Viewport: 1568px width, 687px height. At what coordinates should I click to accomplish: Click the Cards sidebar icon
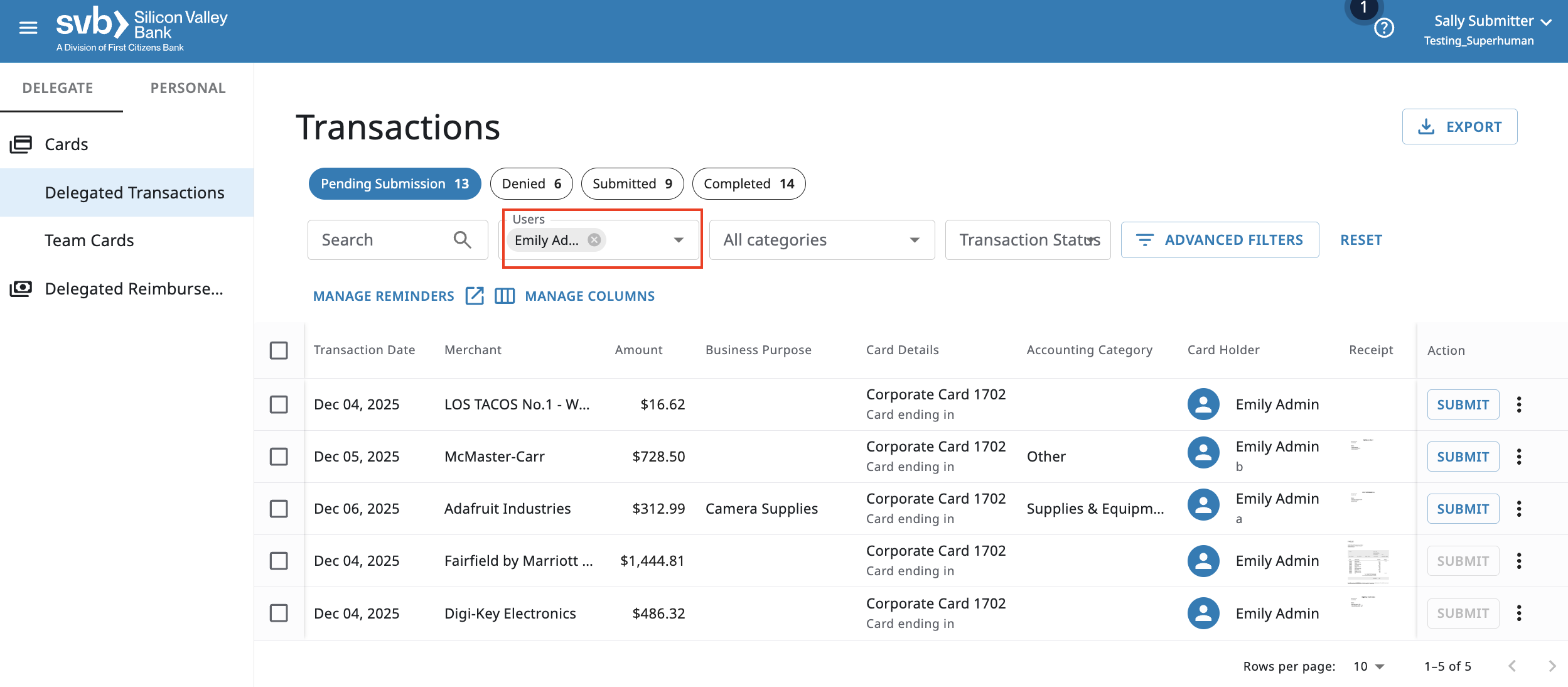(x=21, y=144)
